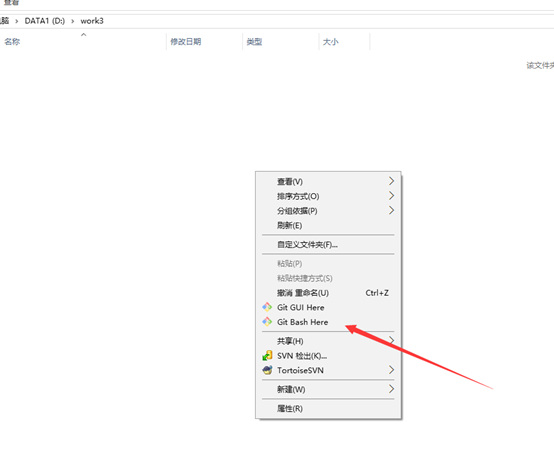
Task: Expand the 新建(W) submenu arrow
Action: click(x=391, y=389)
